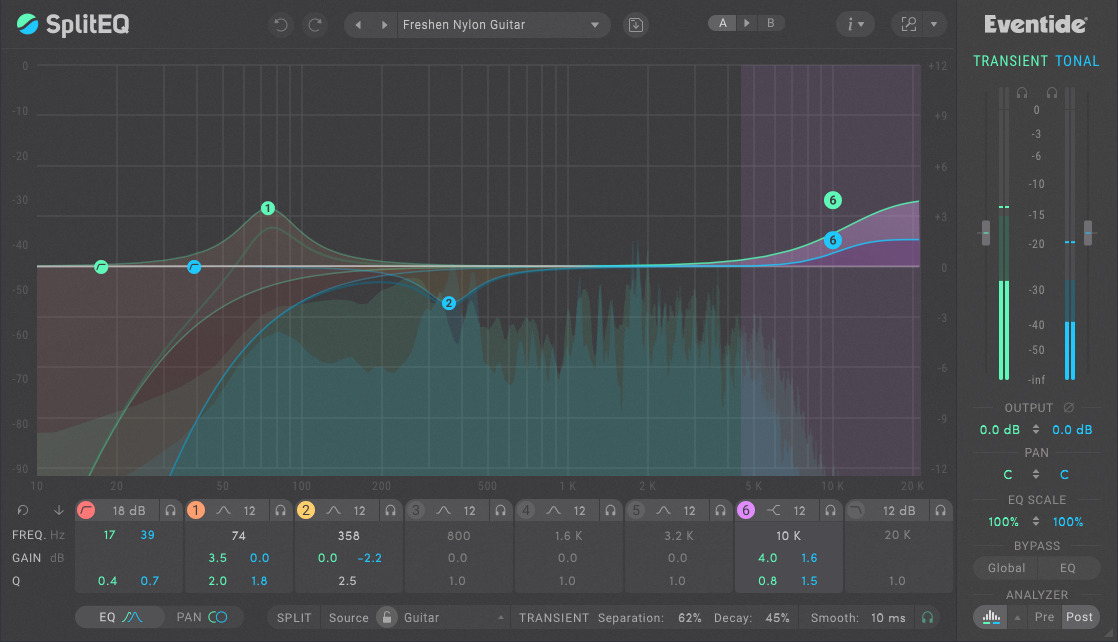Viewport: 1118px width, 642px height.
Task: Switch to the EQ view tab
Action: (x=120, y=617)
